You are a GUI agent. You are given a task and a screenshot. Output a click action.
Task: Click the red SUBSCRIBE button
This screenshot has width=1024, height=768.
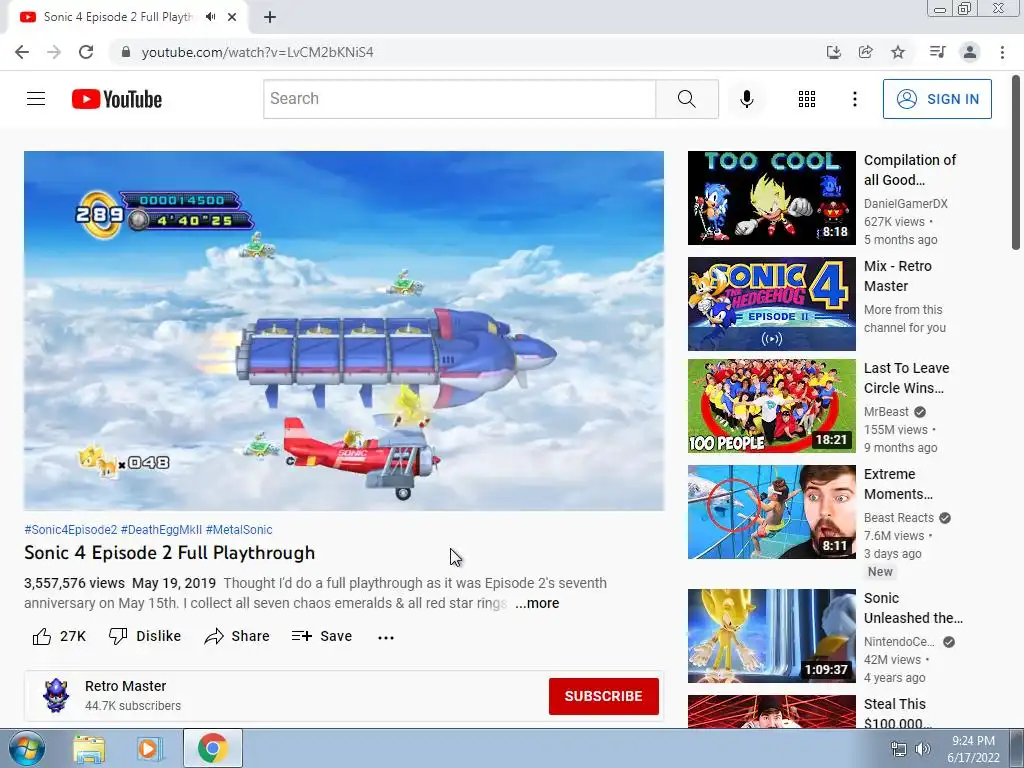603,696
